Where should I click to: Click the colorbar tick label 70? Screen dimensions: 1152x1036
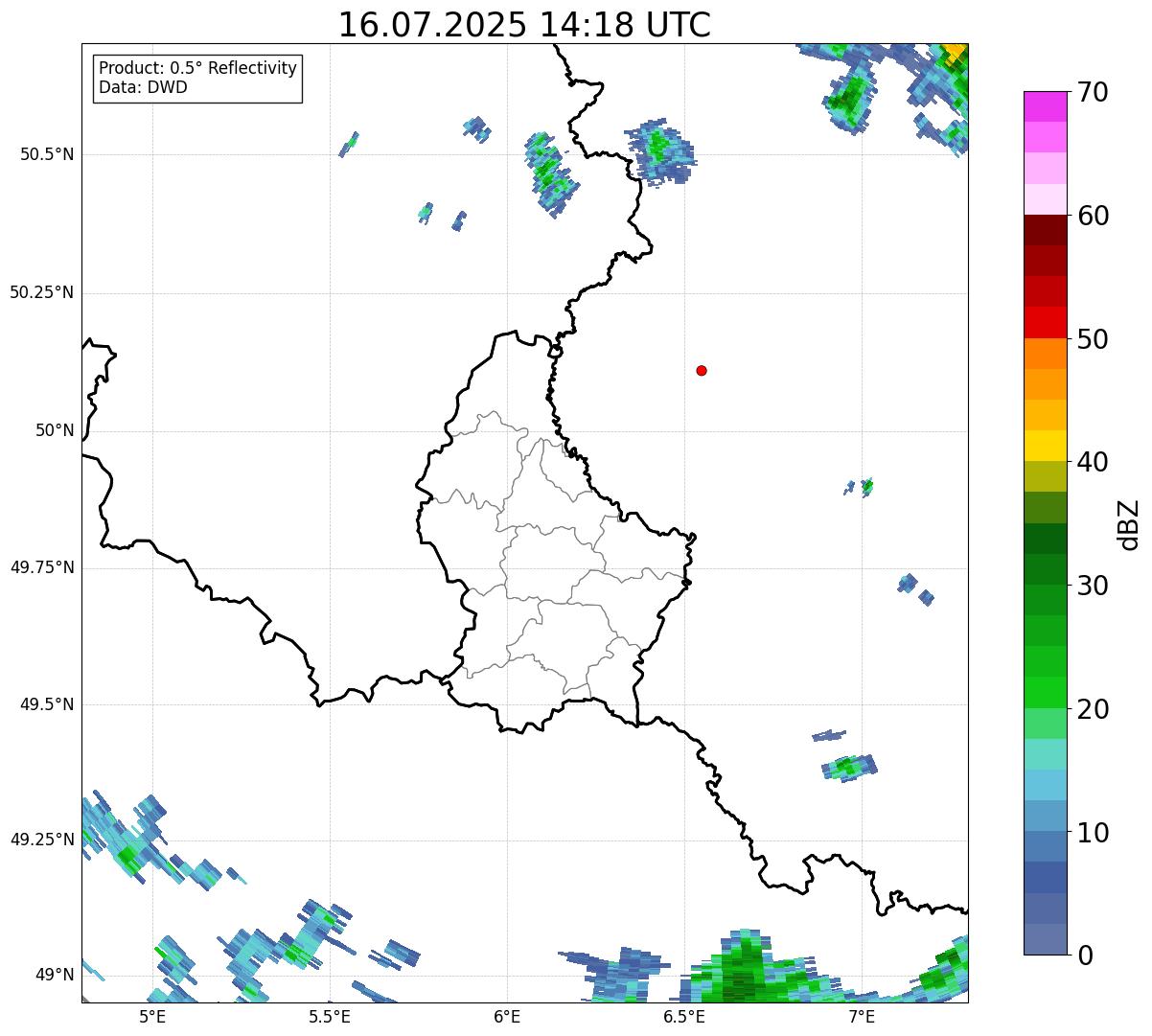point(1093,92)
